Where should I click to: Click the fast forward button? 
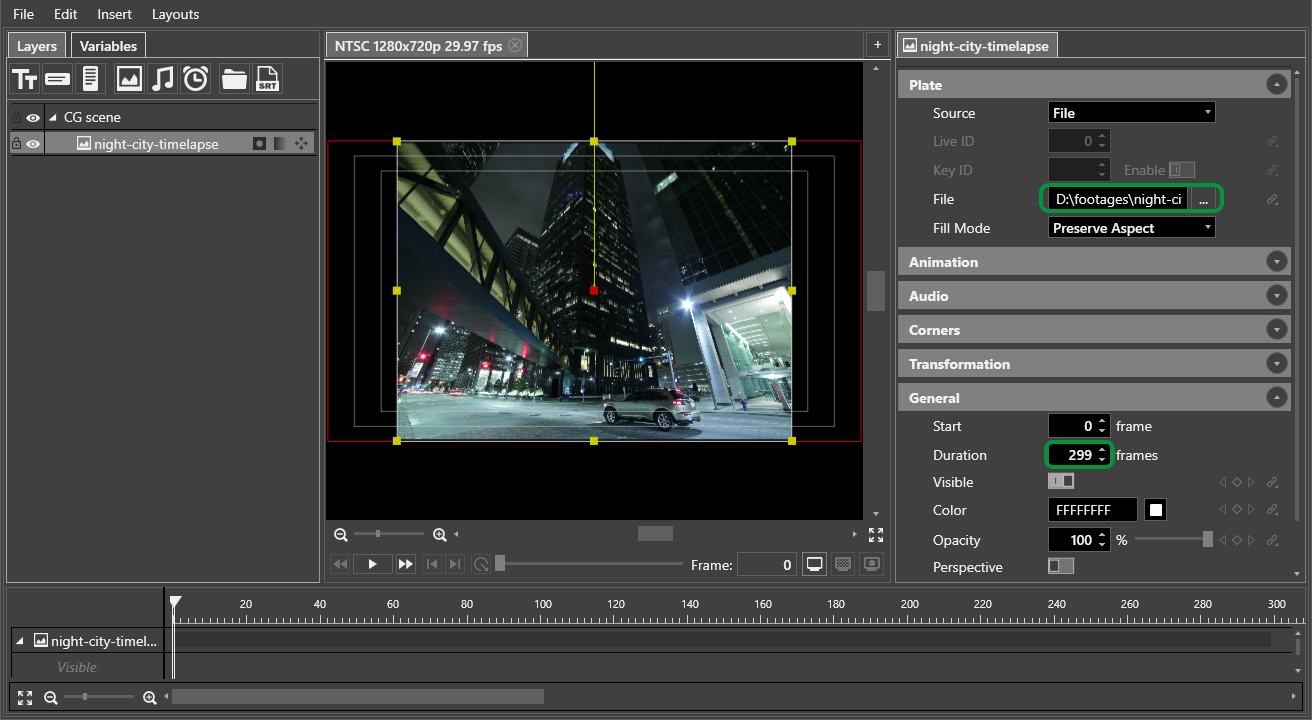(x=405, y=564)
